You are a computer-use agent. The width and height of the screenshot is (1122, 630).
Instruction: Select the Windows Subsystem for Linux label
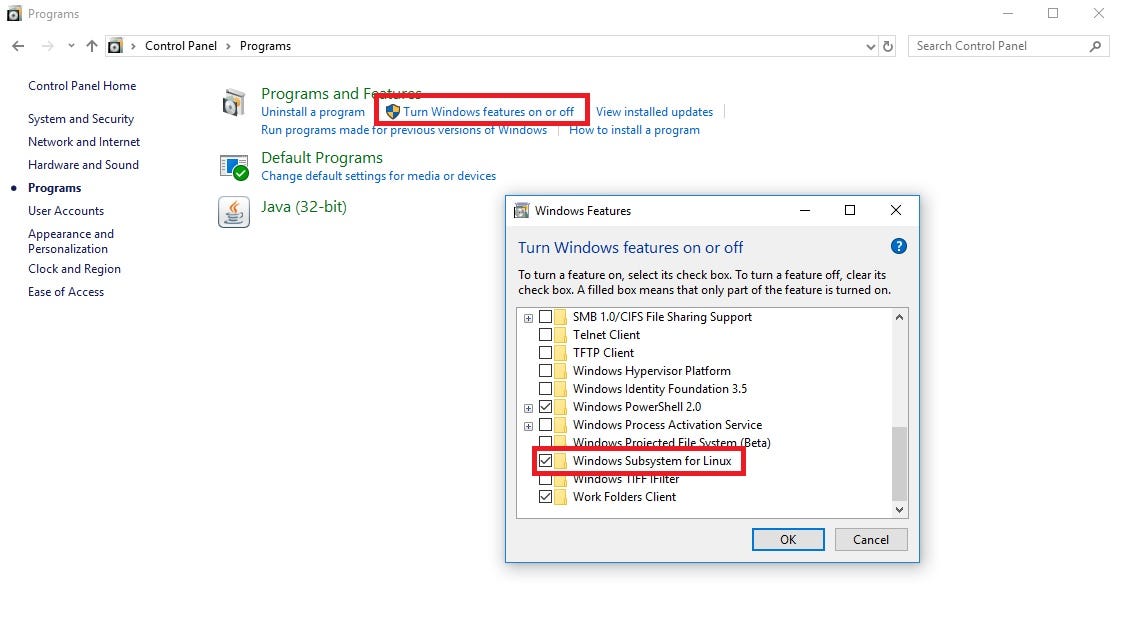pyautogui.click(x=652, y=460)
